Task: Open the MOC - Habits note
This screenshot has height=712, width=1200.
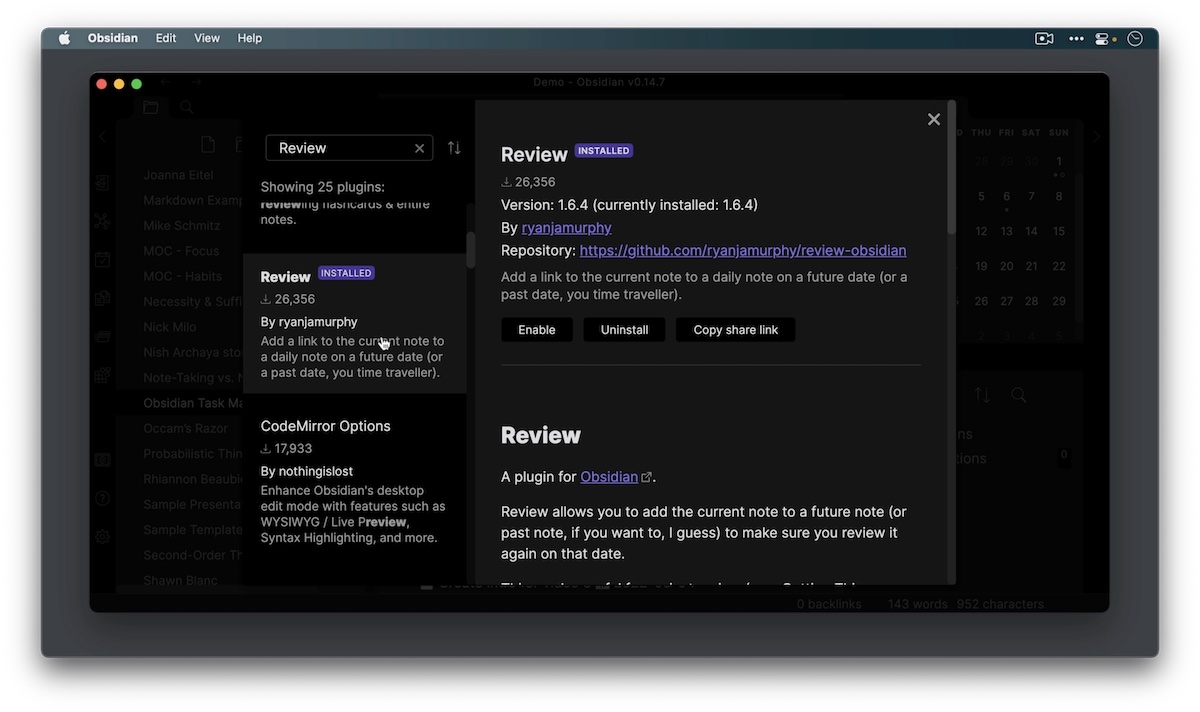Action: coord(183,276)
